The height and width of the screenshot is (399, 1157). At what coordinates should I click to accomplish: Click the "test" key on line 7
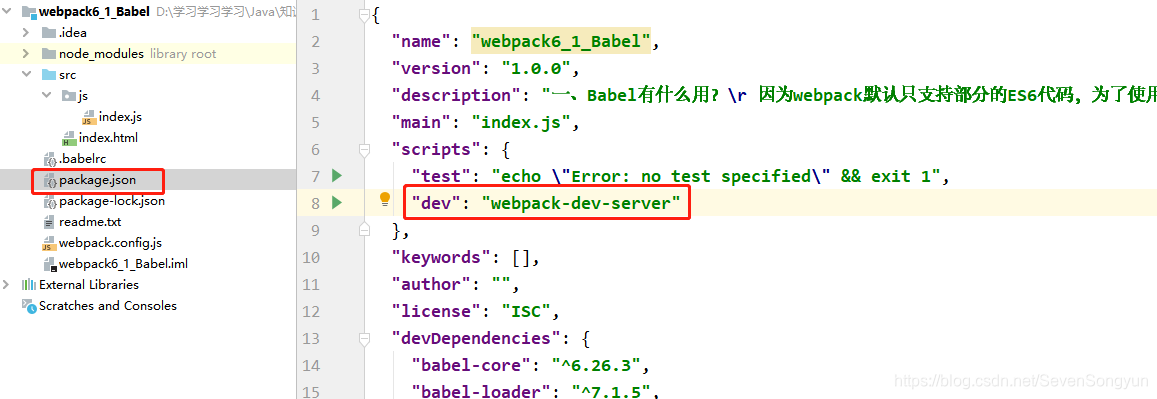tap(441, 176)
